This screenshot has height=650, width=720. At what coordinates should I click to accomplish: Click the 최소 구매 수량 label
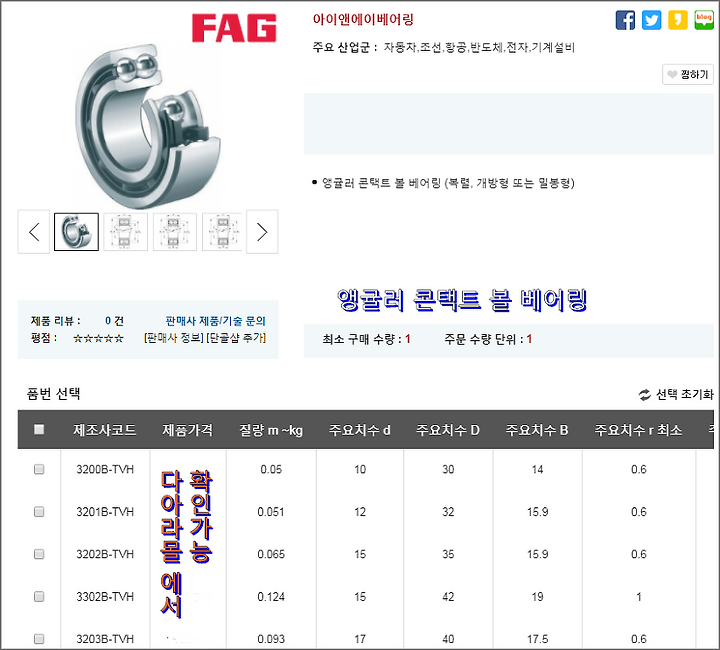coord(362,339)
